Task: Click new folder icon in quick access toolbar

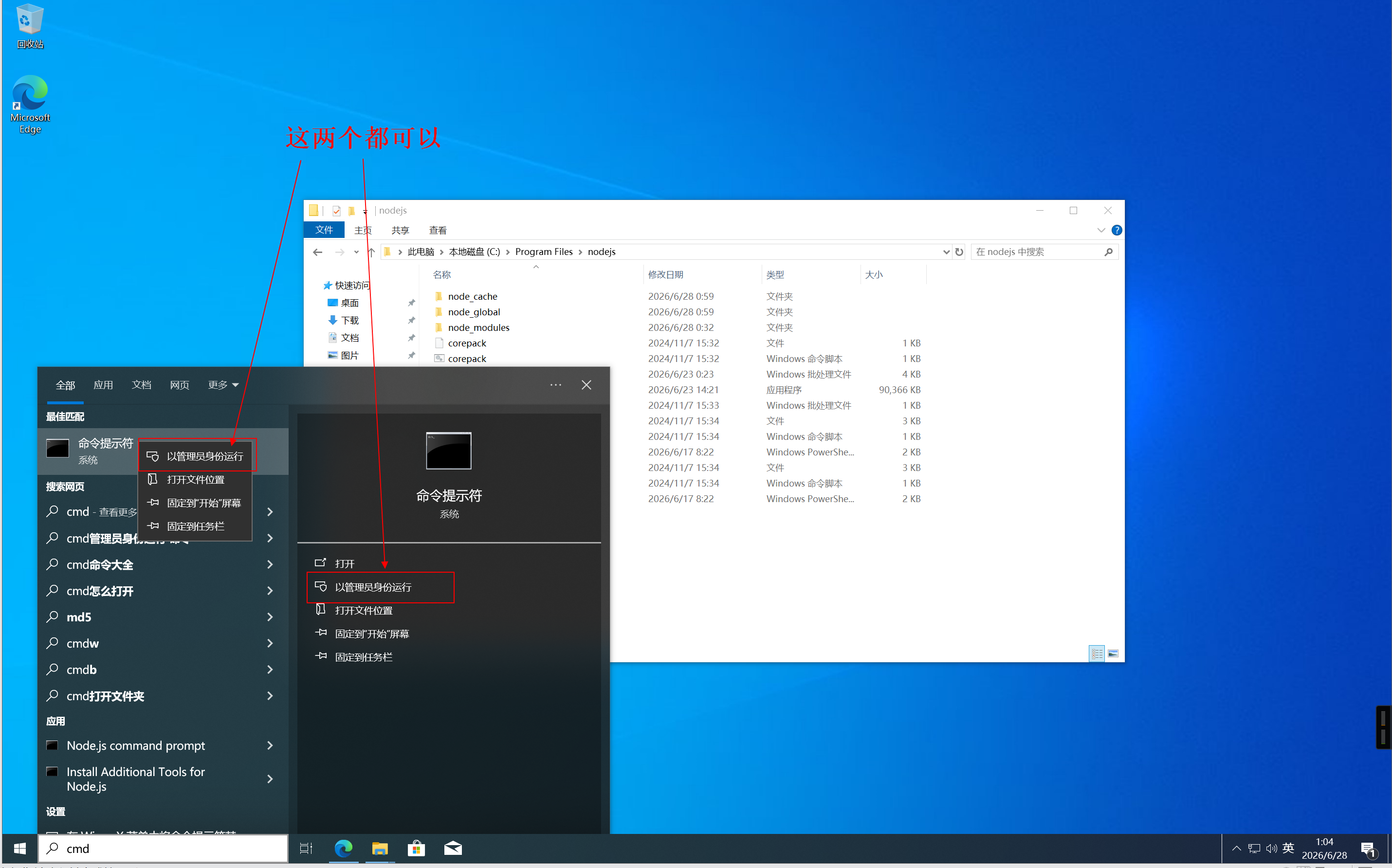Action: (351, 211)
